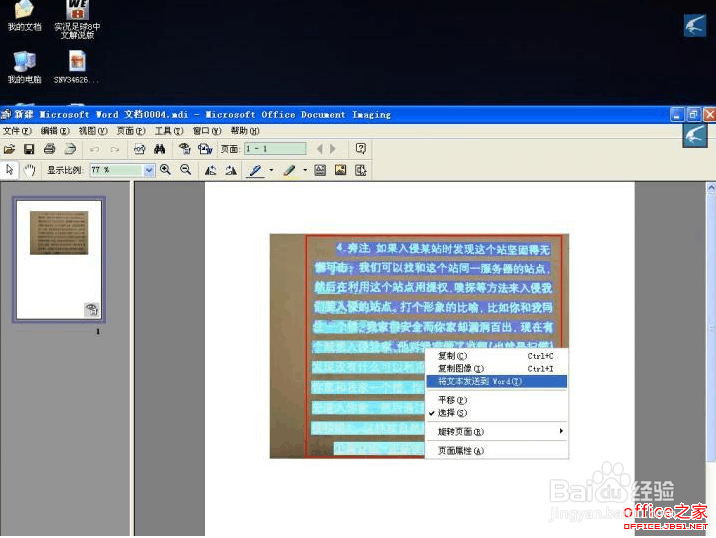Viewport: 716px width, 538px height.
Task: Click the last toolbar icon after the picture icon
Action: click(x=361, y=170)
